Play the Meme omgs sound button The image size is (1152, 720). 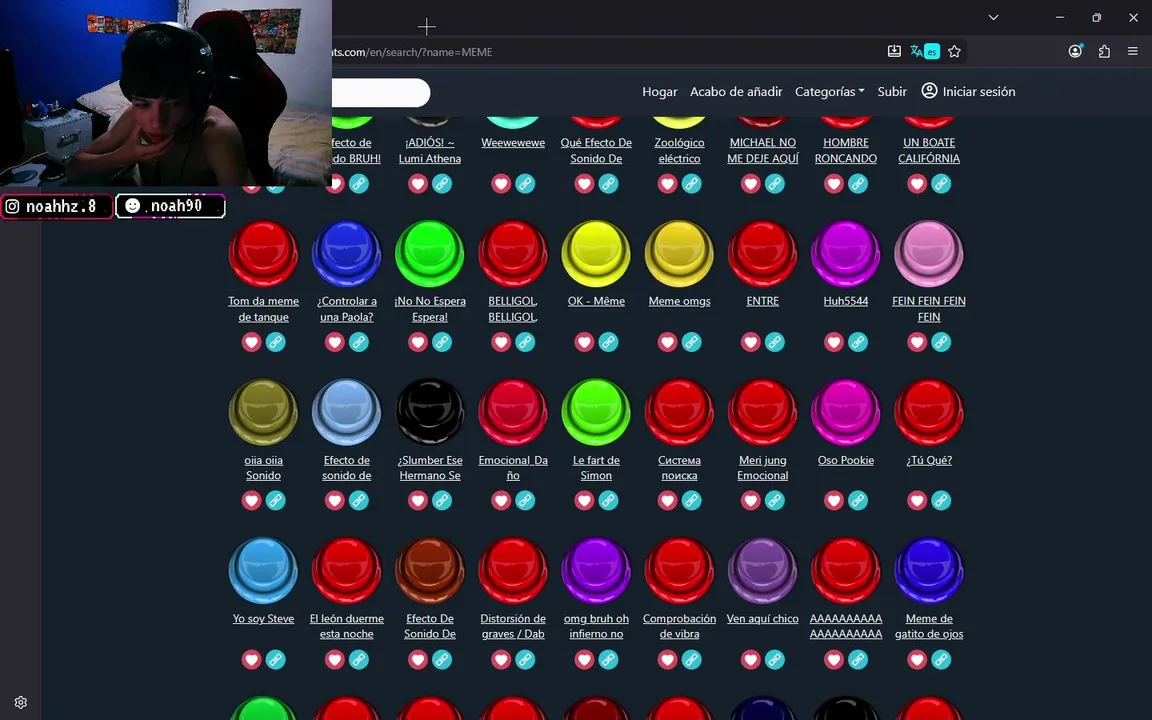coord(680,253)
